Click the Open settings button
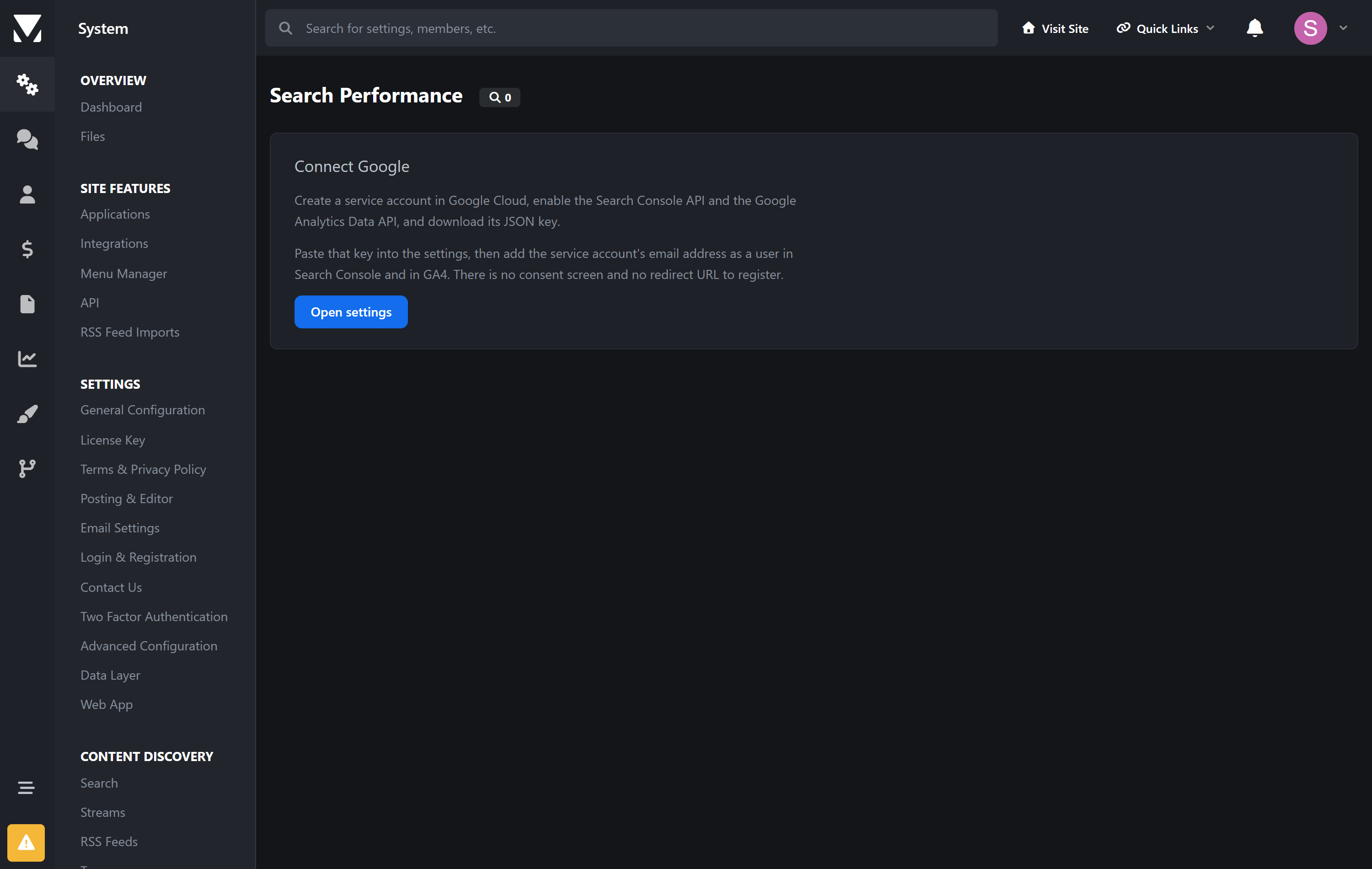1372x869 pixels. point(351,312)
